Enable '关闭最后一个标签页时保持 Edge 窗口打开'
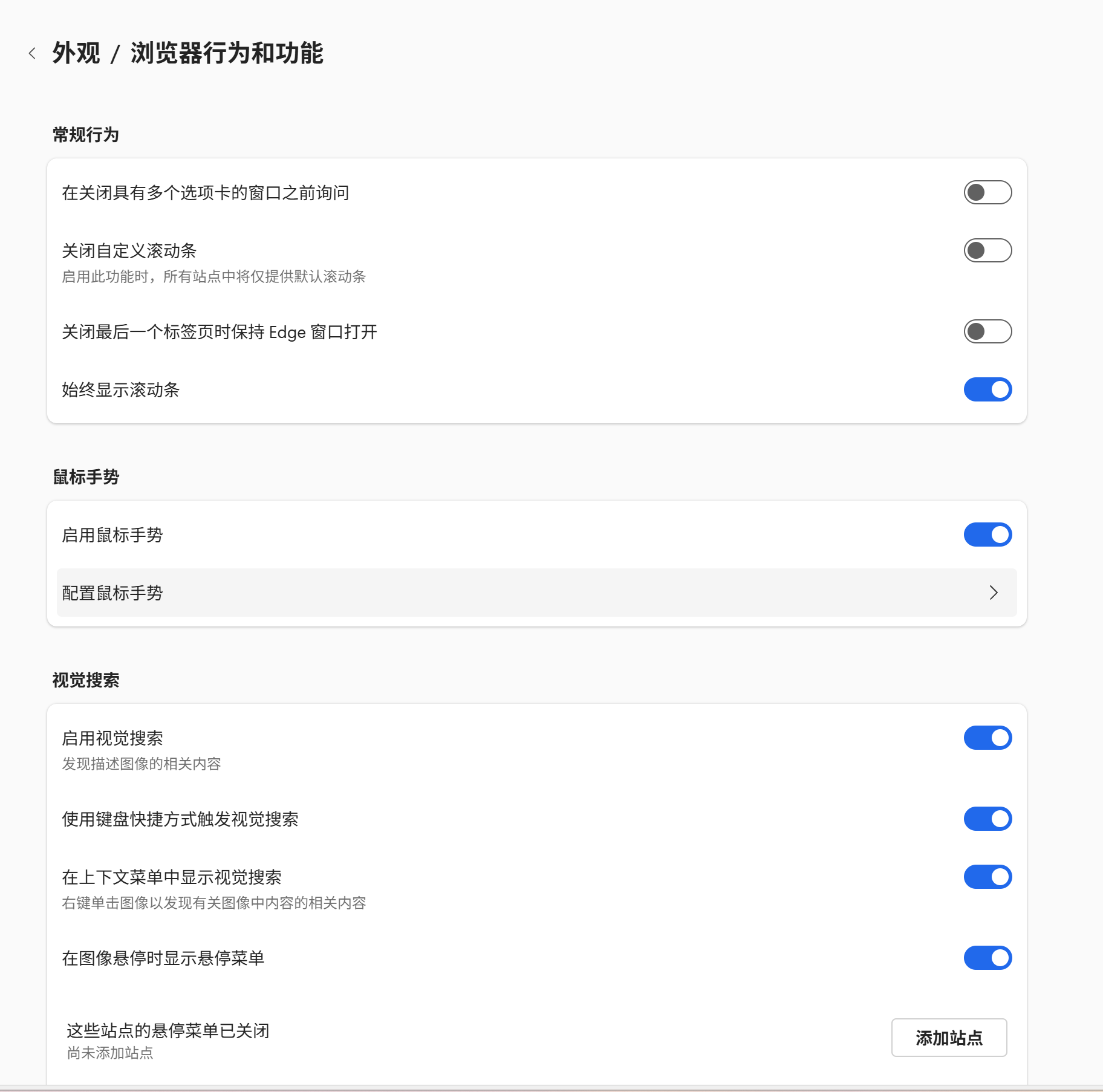 pos(987,331)
